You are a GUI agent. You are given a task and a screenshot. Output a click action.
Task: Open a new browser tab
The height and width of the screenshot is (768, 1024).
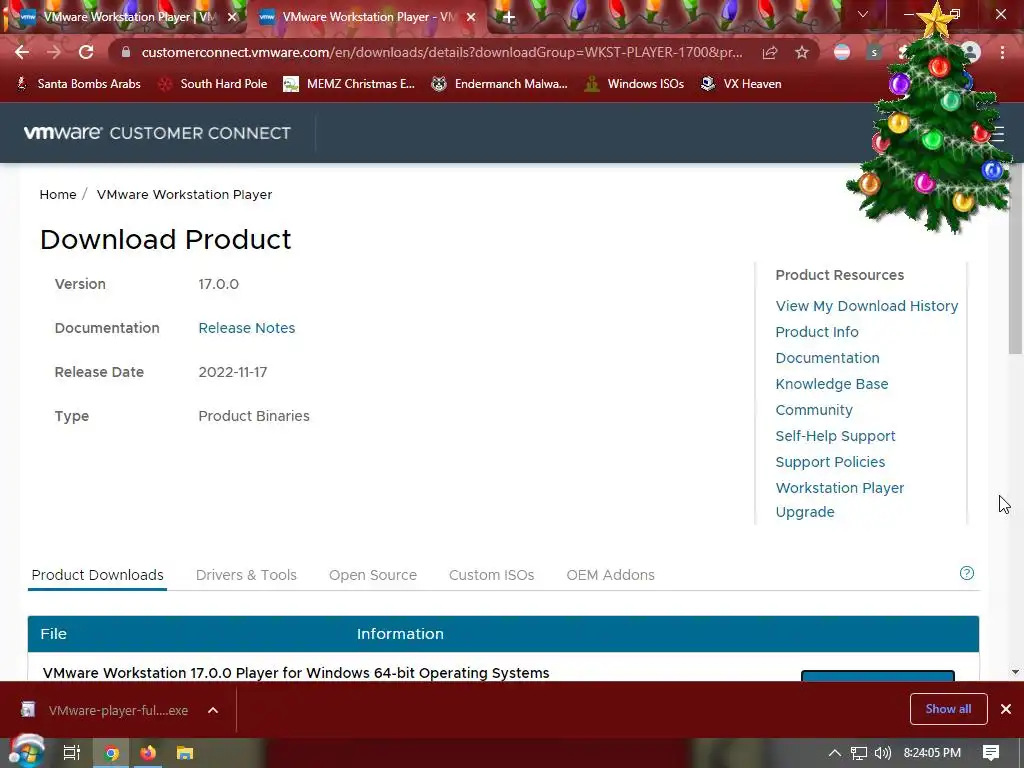tap(509, 17)
